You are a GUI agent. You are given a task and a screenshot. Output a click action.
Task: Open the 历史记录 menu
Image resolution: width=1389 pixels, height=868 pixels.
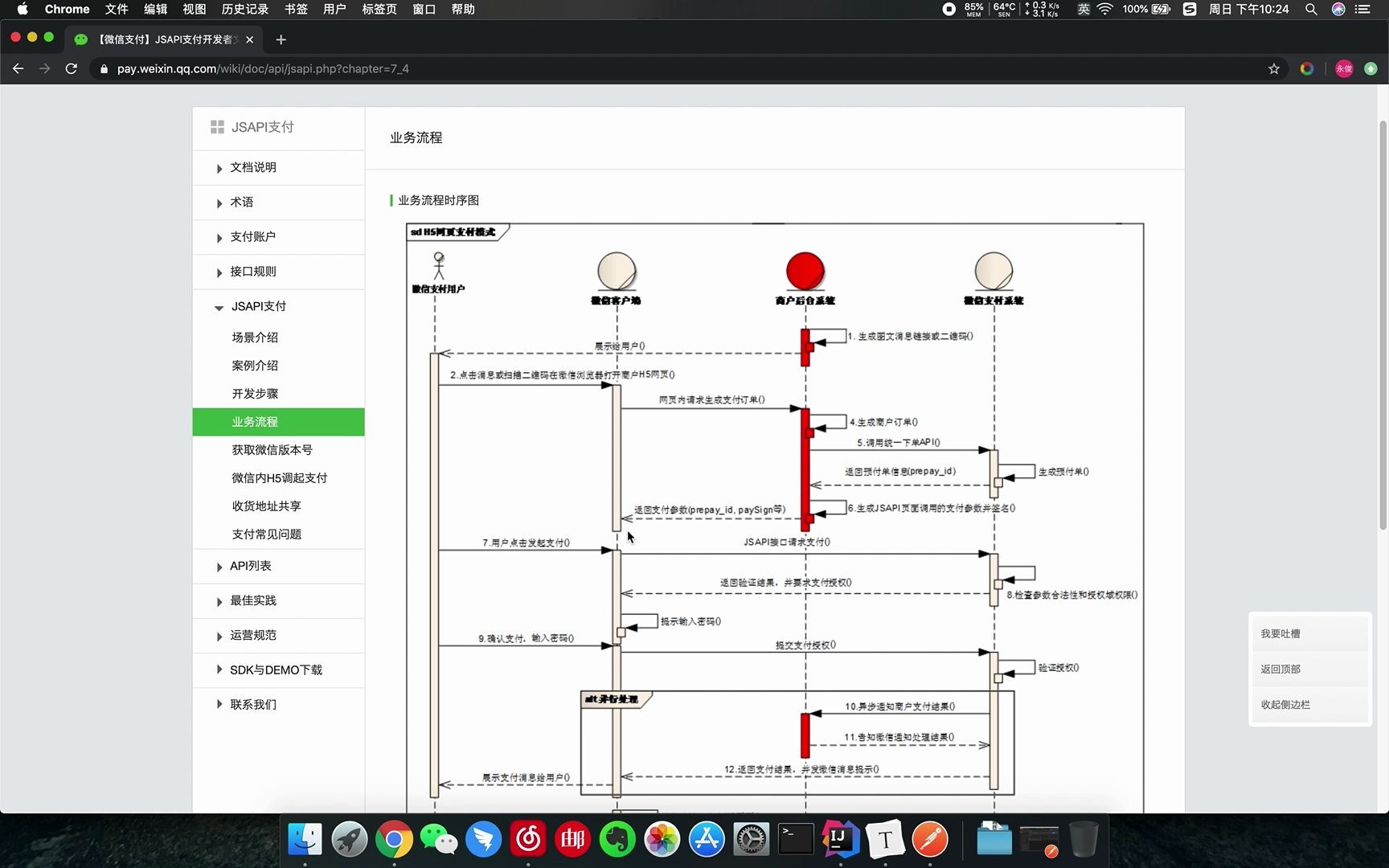click(x=245, y=10)
